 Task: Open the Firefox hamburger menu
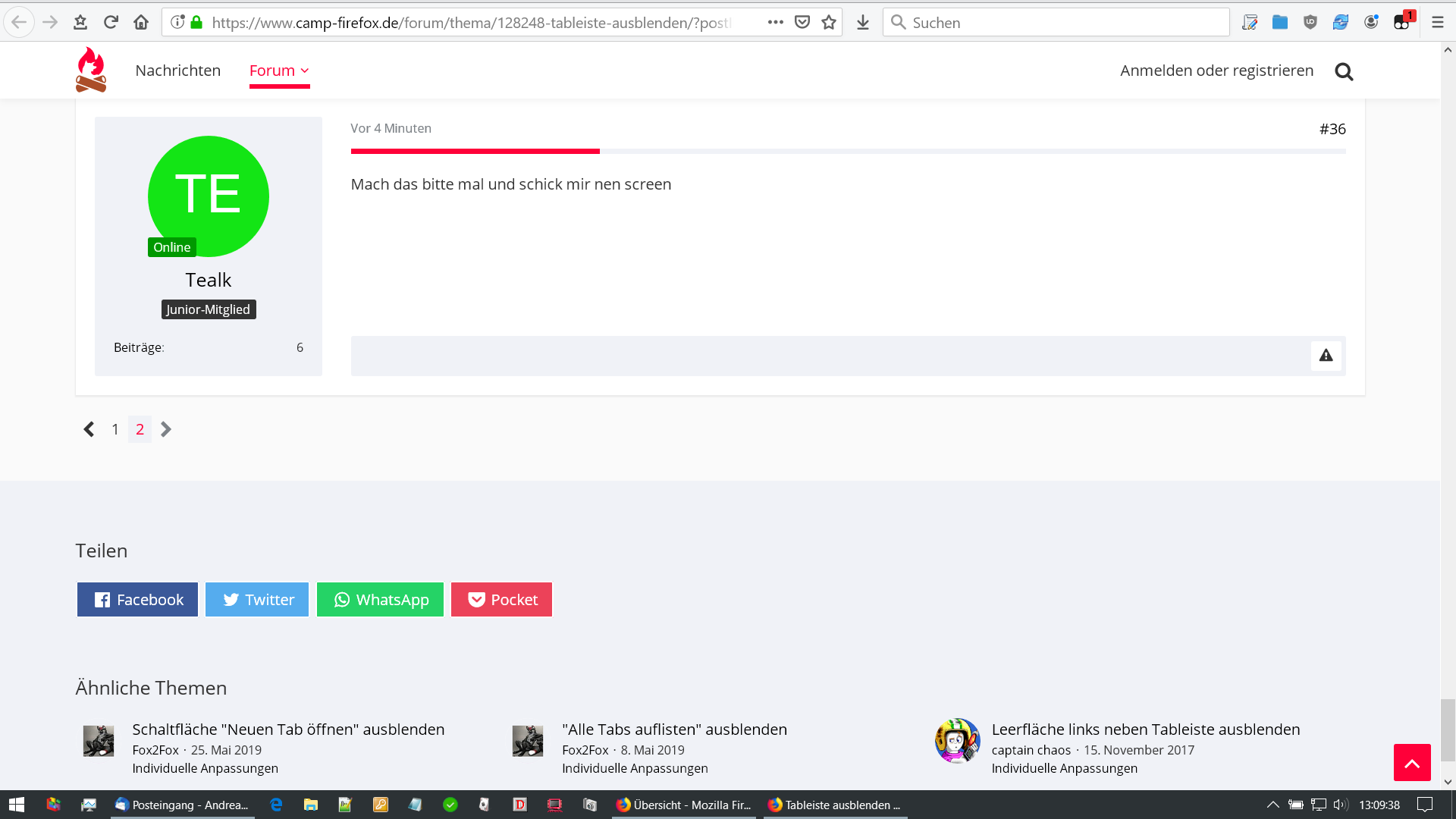(1437, 22)
